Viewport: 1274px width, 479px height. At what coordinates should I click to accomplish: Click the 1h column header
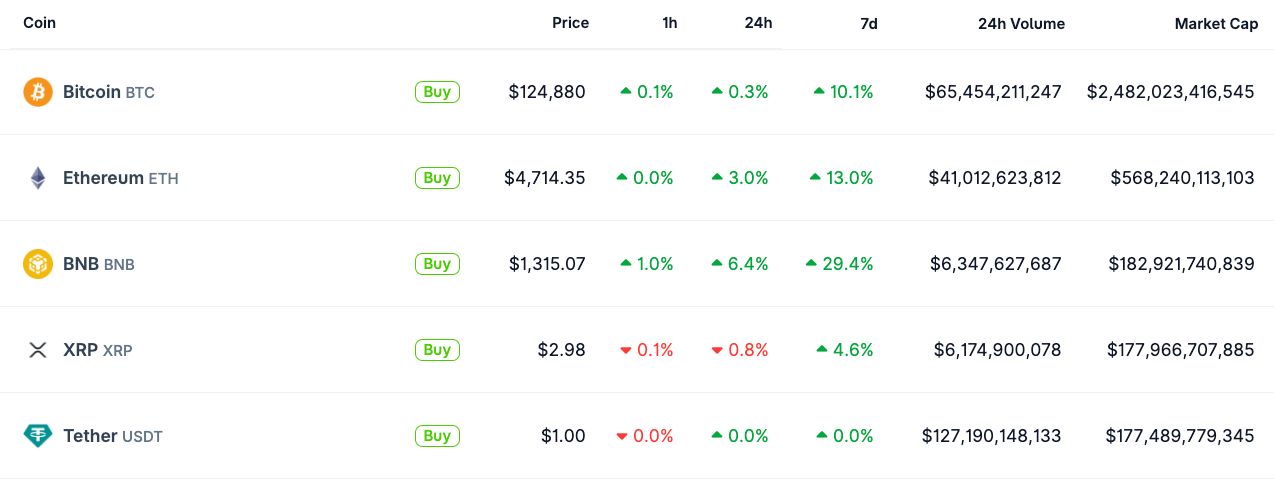pyautogui.click(x=669, y=23)
